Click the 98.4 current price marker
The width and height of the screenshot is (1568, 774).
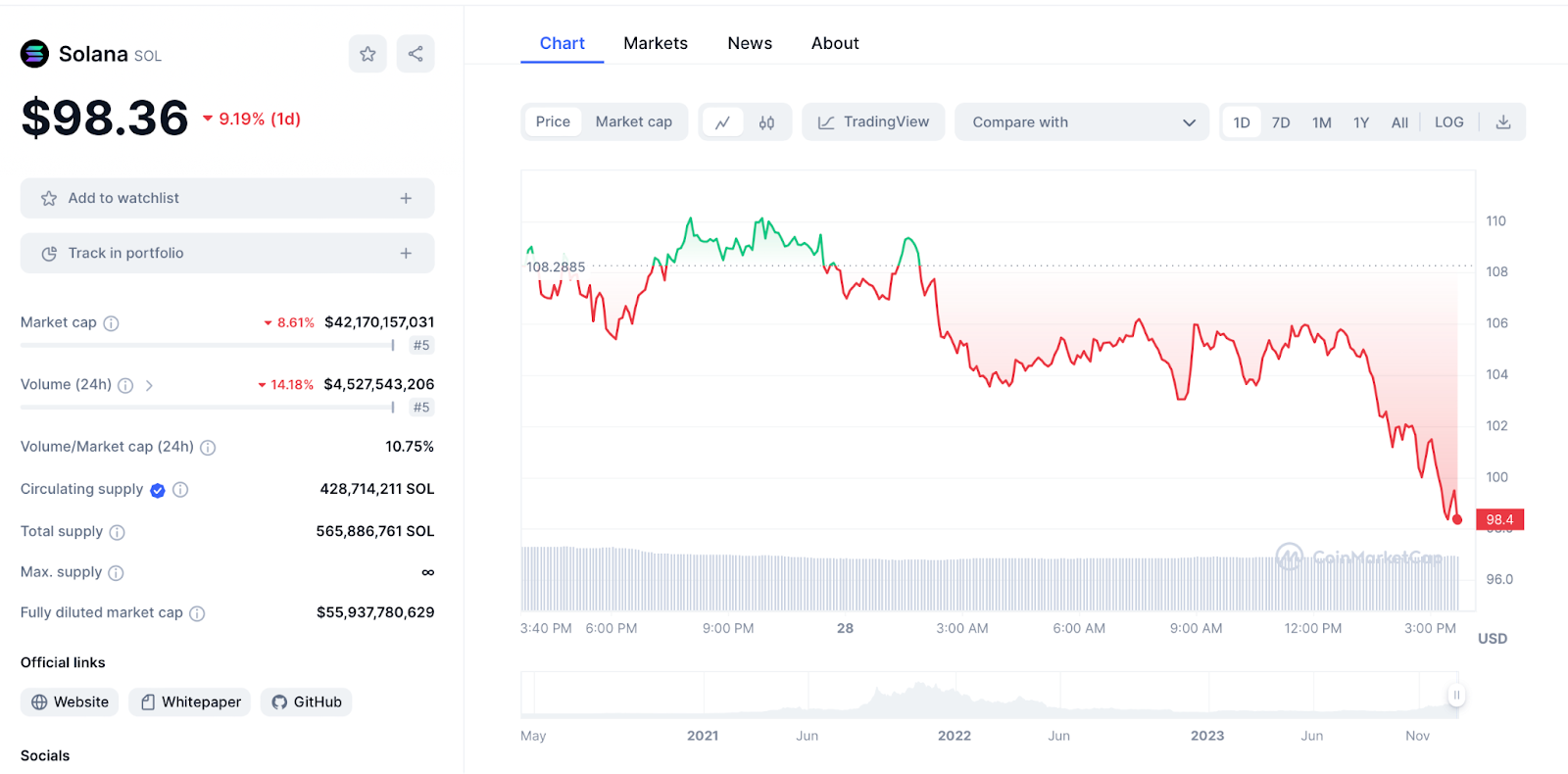[1499, 519]
